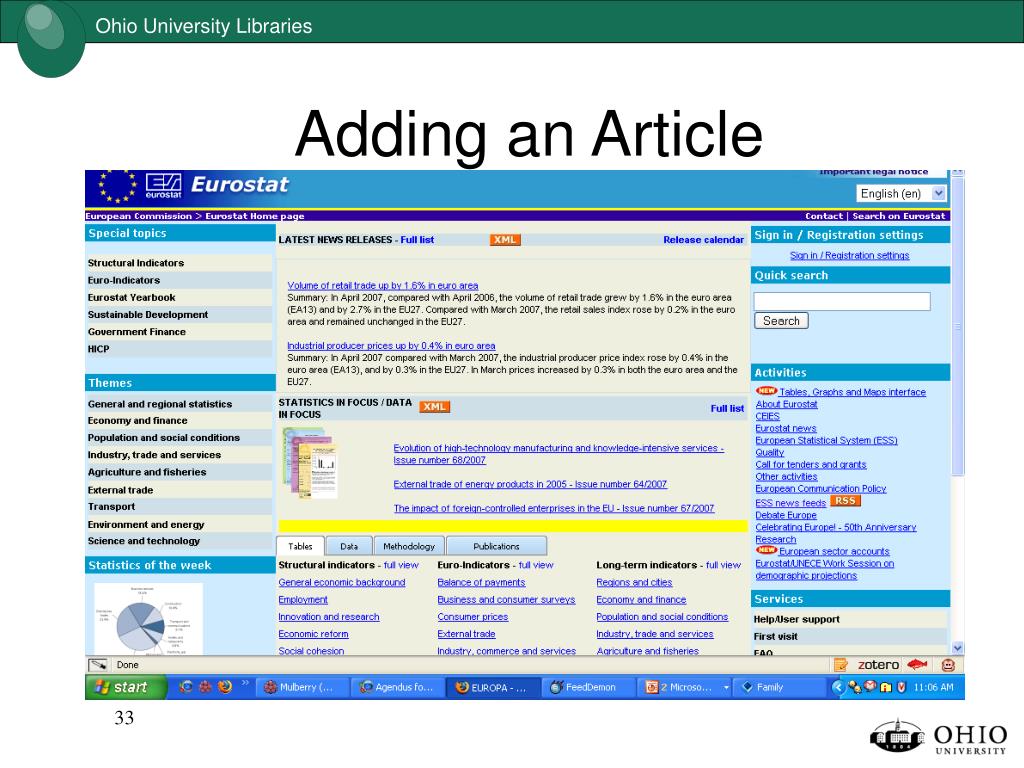Open the Statistics of the week pie chart
Viewport: 1024px width, 768px height.
[x=148, y=619]
